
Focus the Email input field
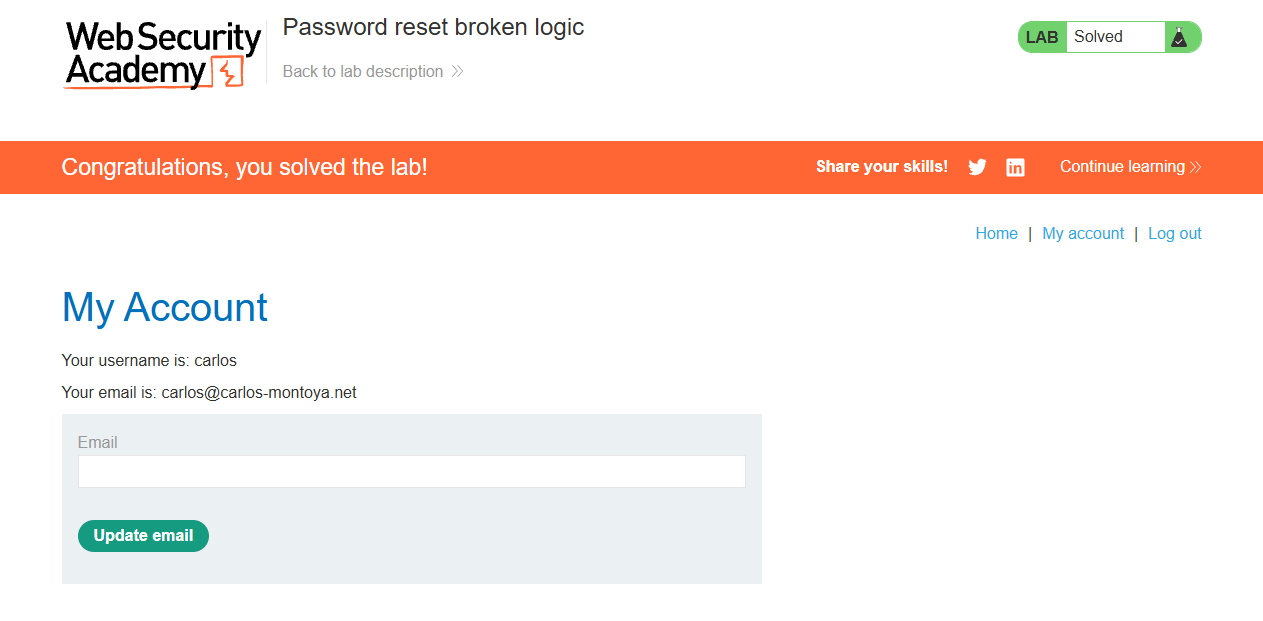pos(412,472)
